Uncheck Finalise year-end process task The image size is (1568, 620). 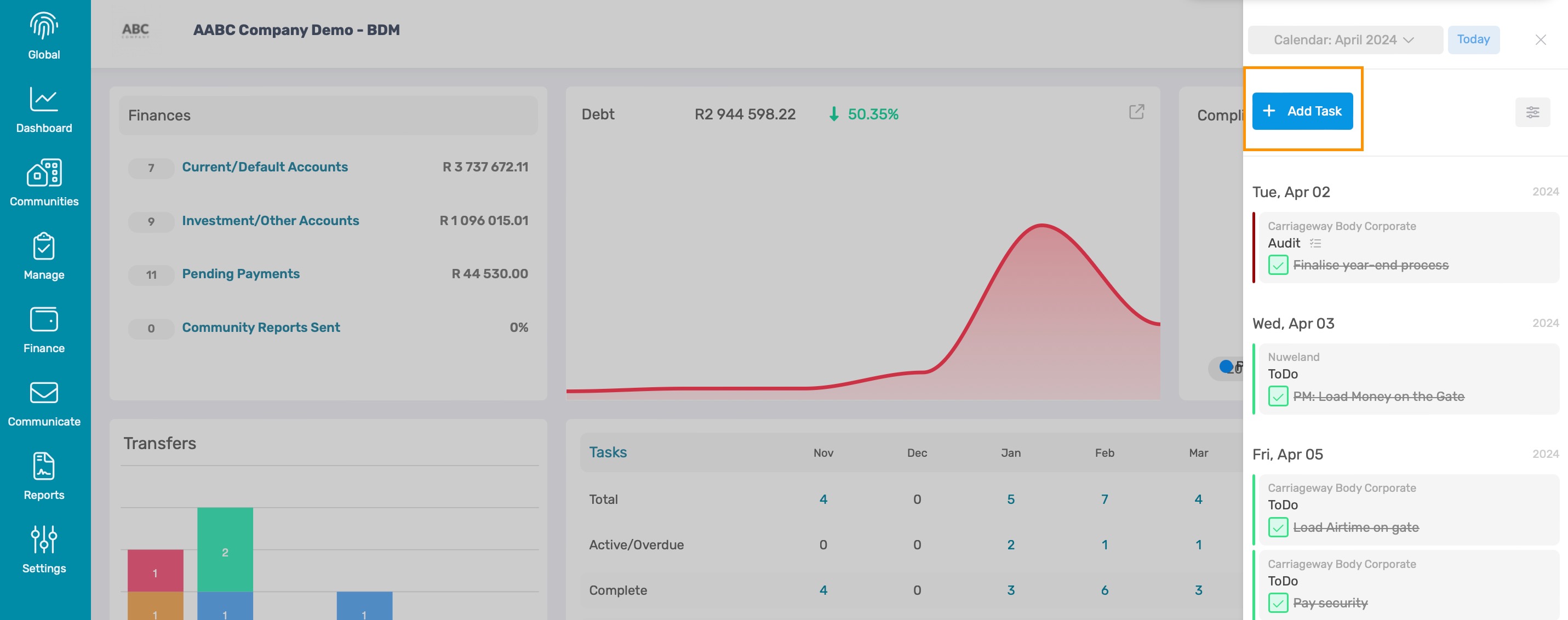[x=1278, y=265]
